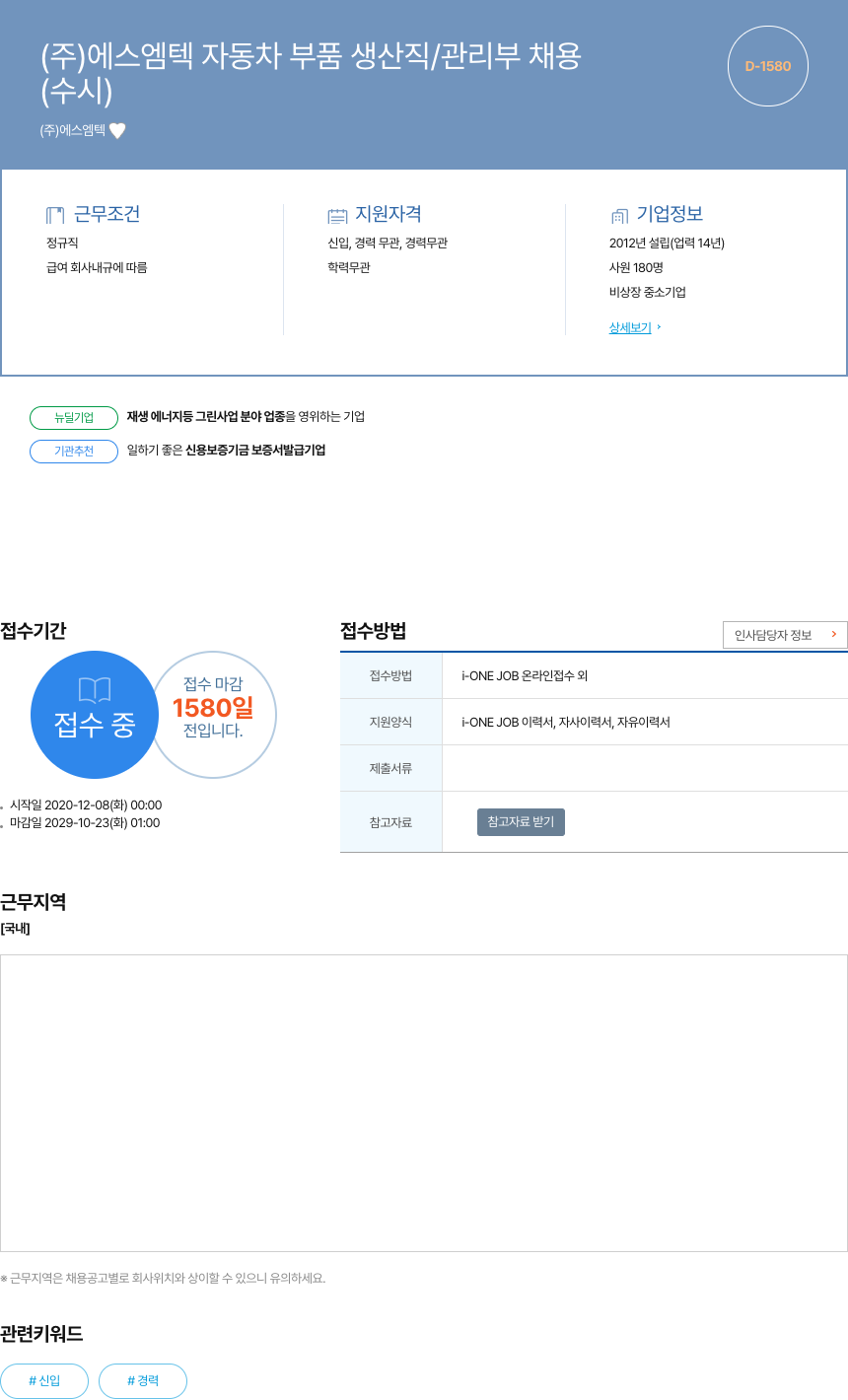
Task: Click the 관련키워드 heading
Action: point(41,1334)
